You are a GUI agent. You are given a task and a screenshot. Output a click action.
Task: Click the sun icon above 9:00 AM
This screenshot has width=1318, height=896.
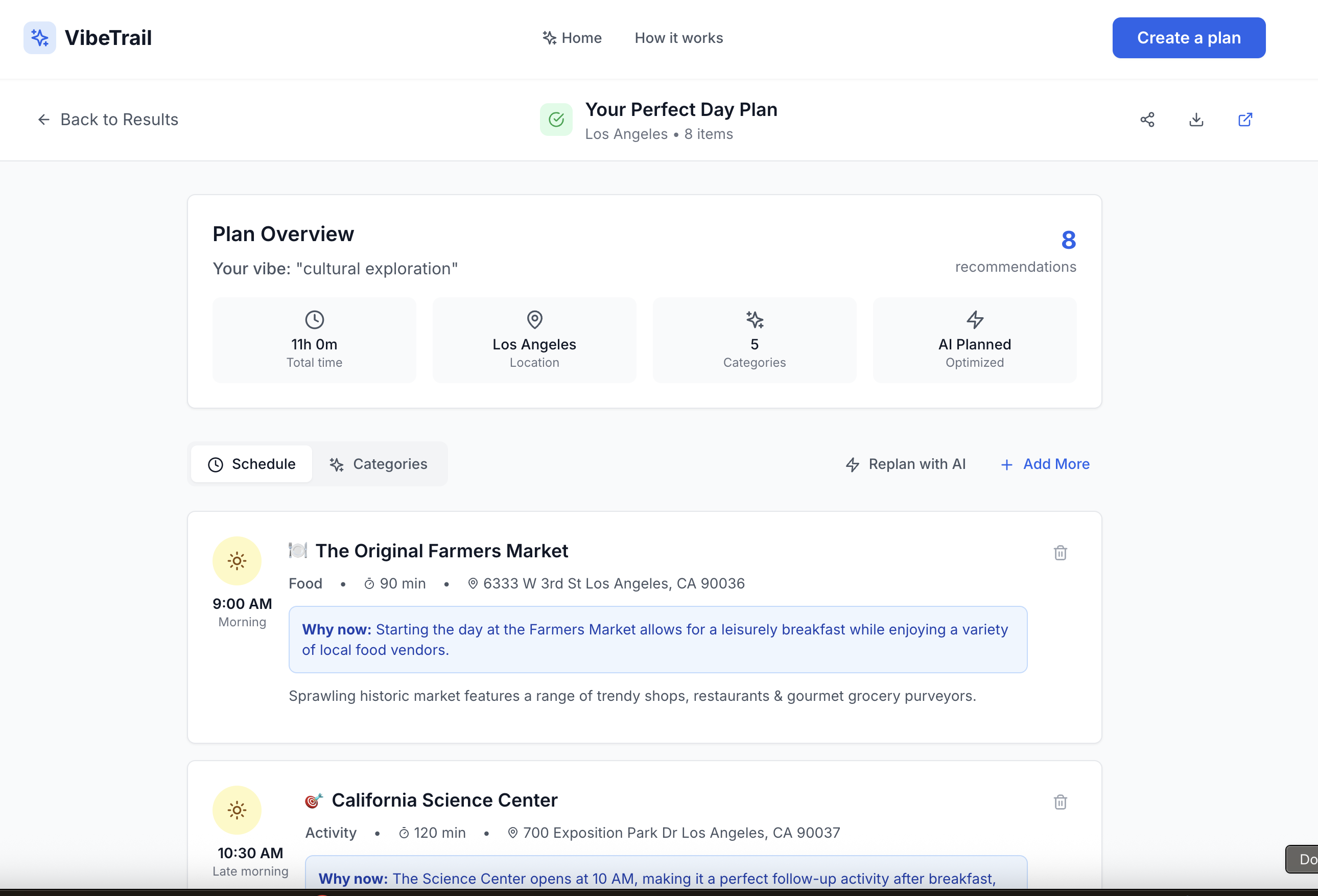(x=237, y=561)
